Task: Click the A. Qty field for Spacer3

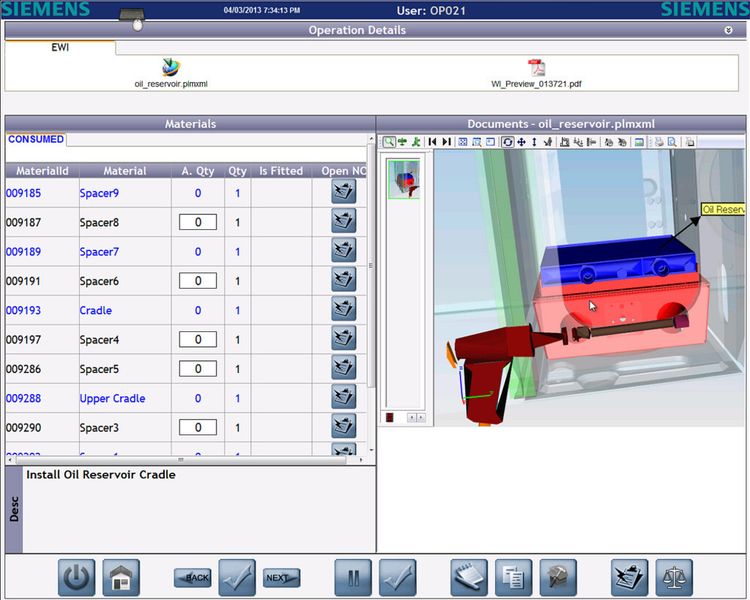Action: (x=198, y=428)
